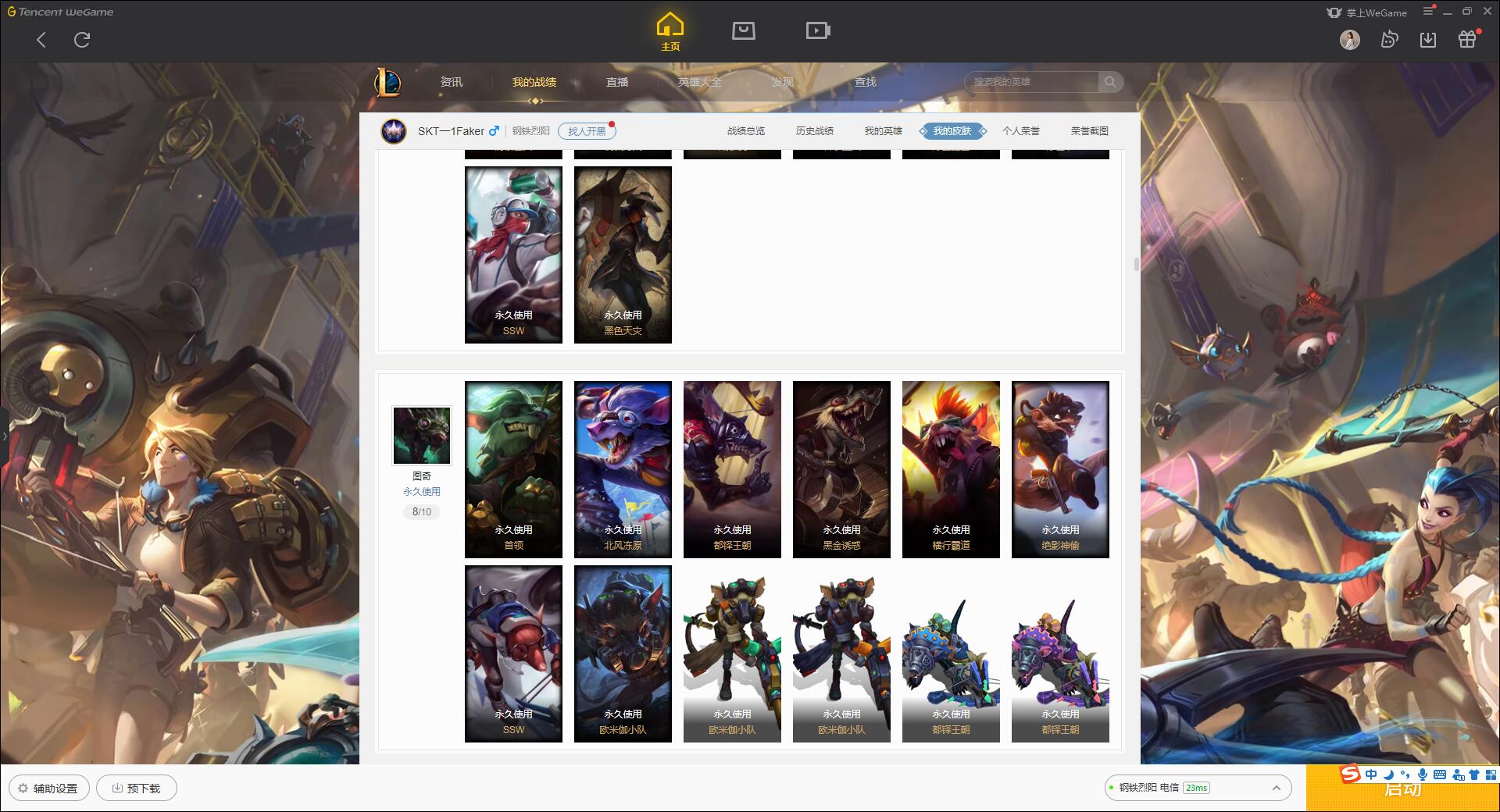The height and width of the screenshot is (812, 1500).
Task: Click the League of Legends logo
Action: [387, 82]
